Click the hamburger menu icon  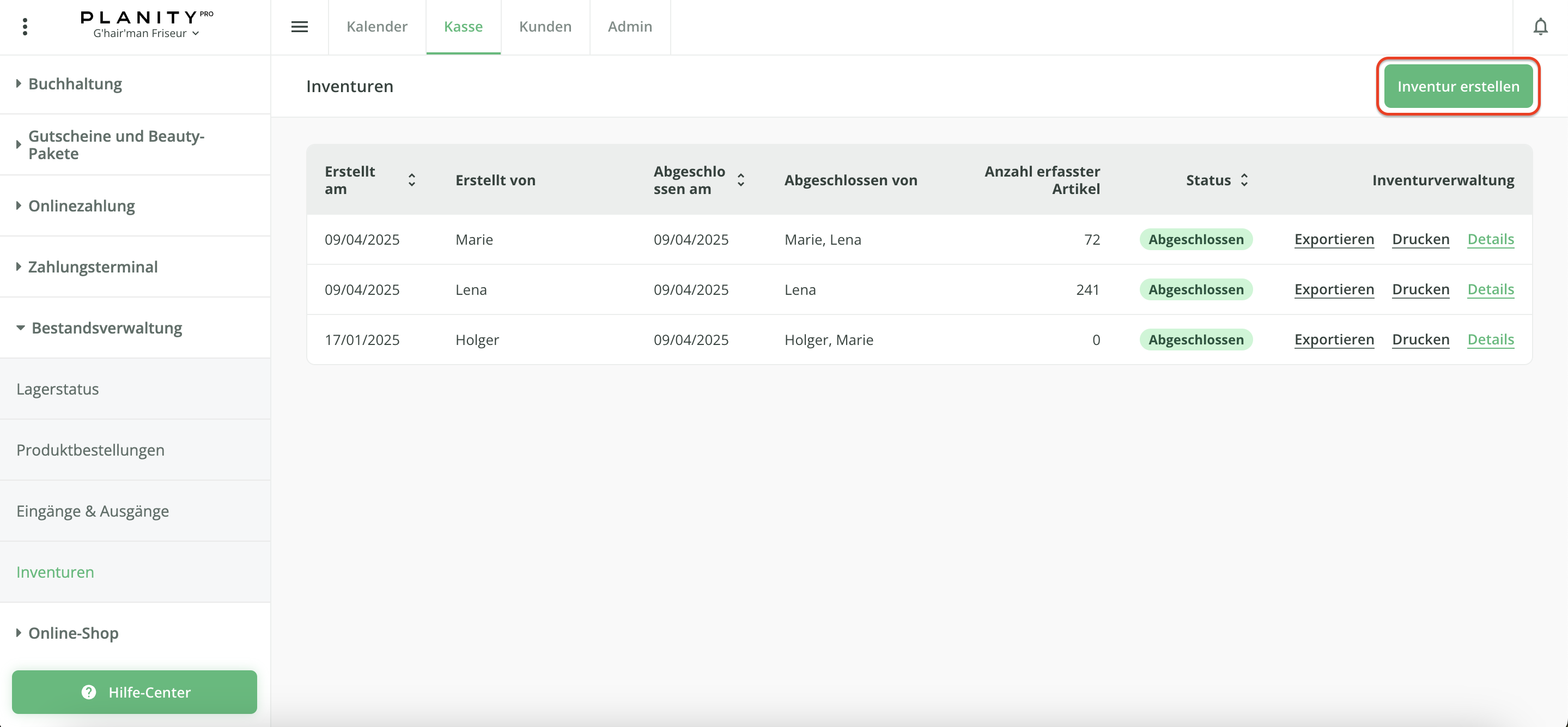click(x=299, y=27)
